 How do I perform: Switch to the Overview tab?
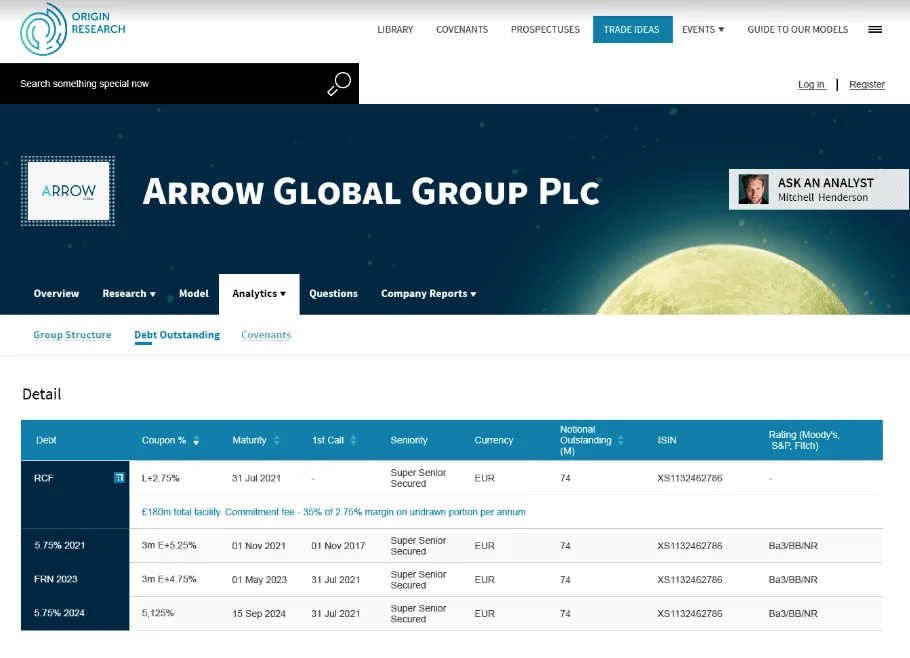tap(56, 294)
